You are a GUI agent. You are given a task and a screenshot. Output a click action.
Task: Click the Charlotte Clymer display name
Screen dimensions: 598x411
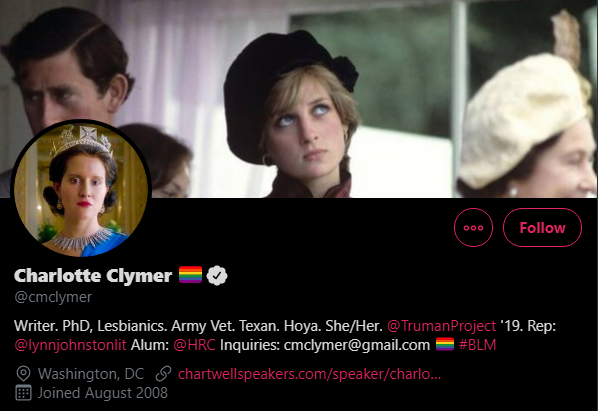click(93, 275)
